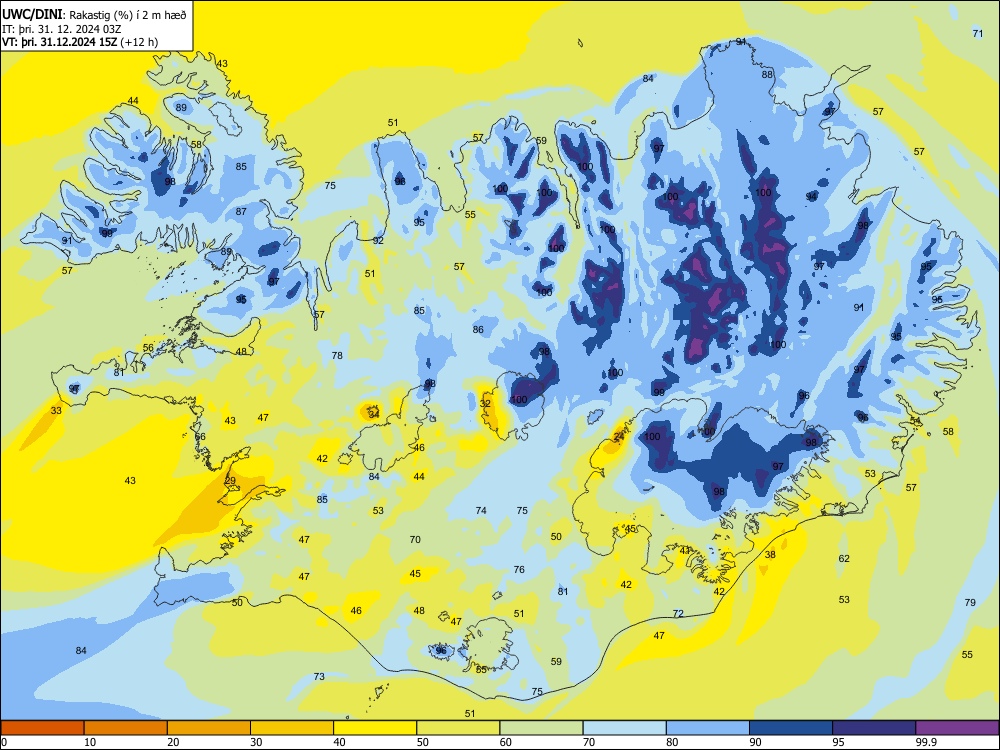Click the 50–60 pale yellow legend swatch
The height and width of the screenshot is (750, 1000).
click(458, 728)
